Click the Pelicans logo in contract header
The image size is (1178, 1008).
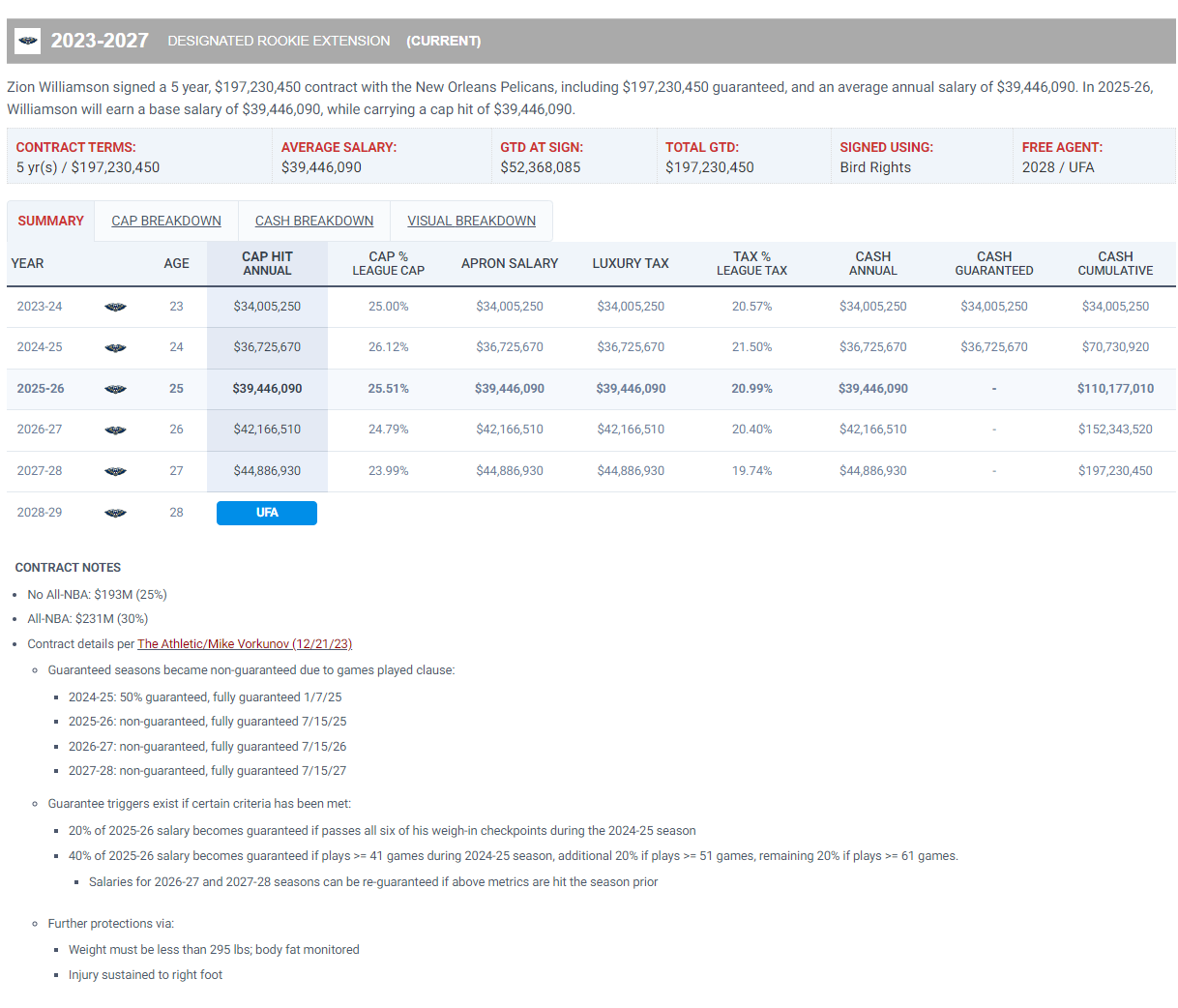(x=28, y=41)
